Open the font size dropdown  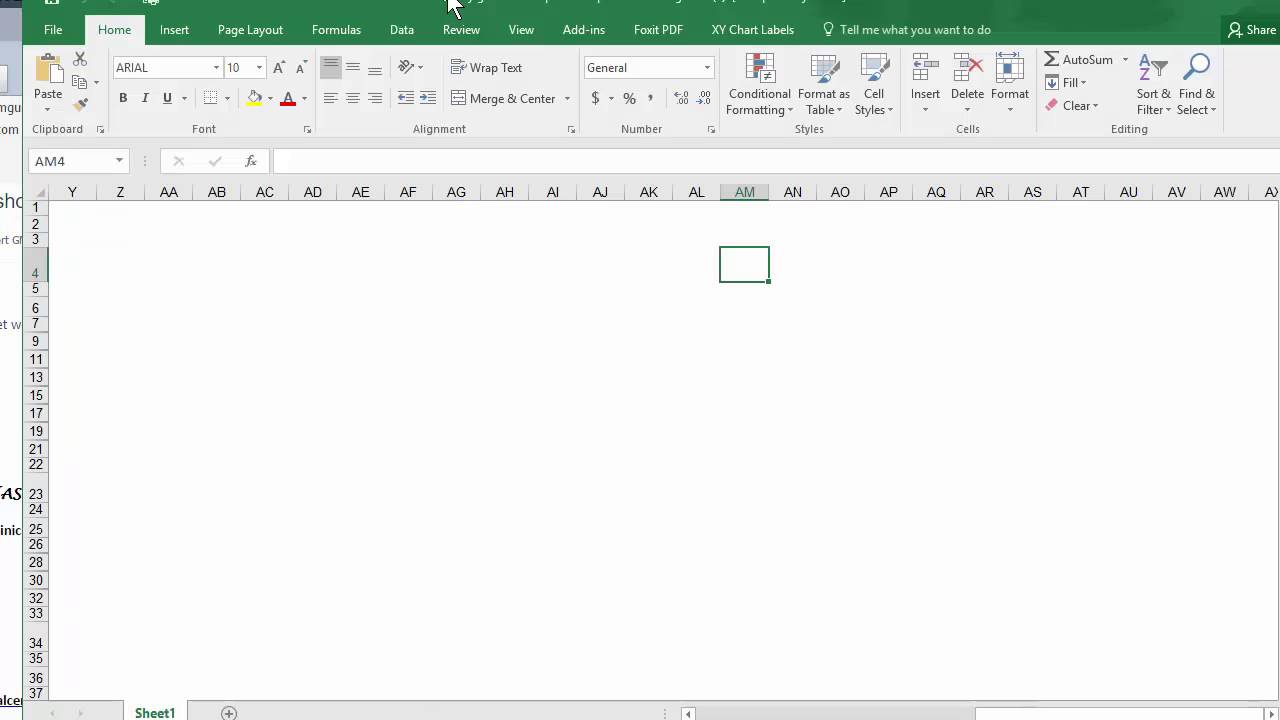tap(259, 68)
